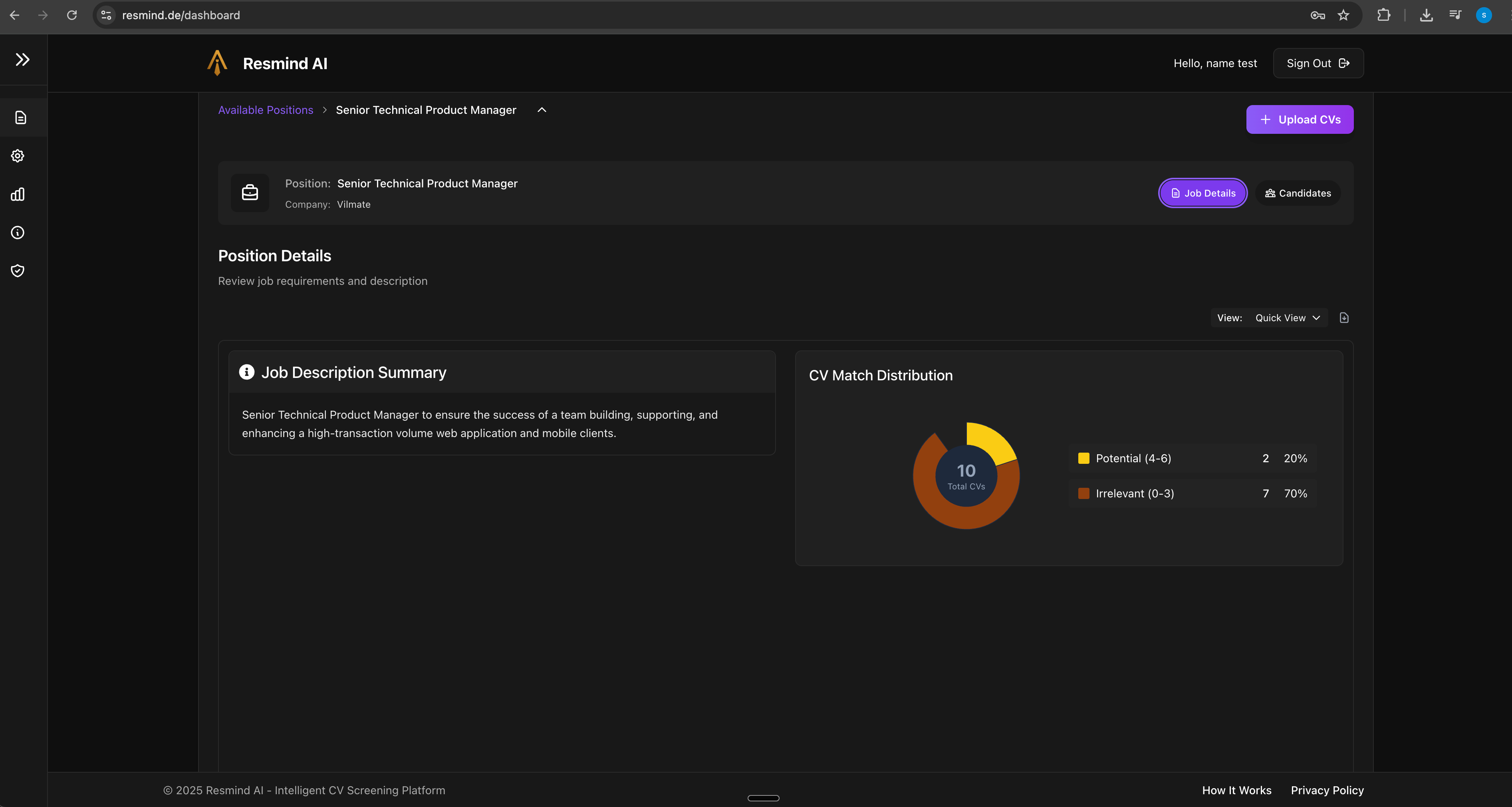Go to Available Positions breadcrumb link
1512x807 pixels.
(x=265, y=110)
